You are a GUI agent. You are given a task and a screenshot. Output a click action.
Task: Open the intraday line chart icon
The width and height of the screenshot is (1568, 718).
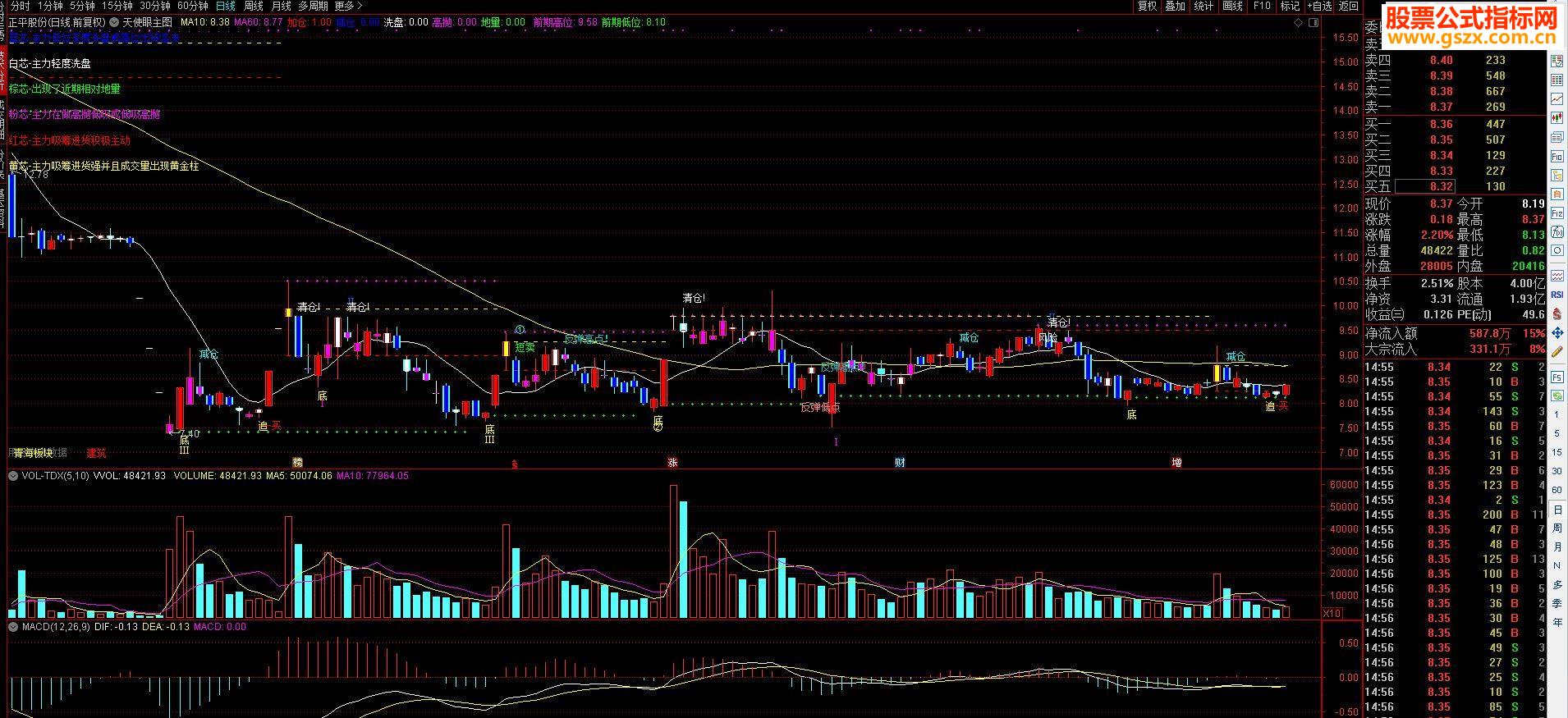click(x=1557, y=99)
